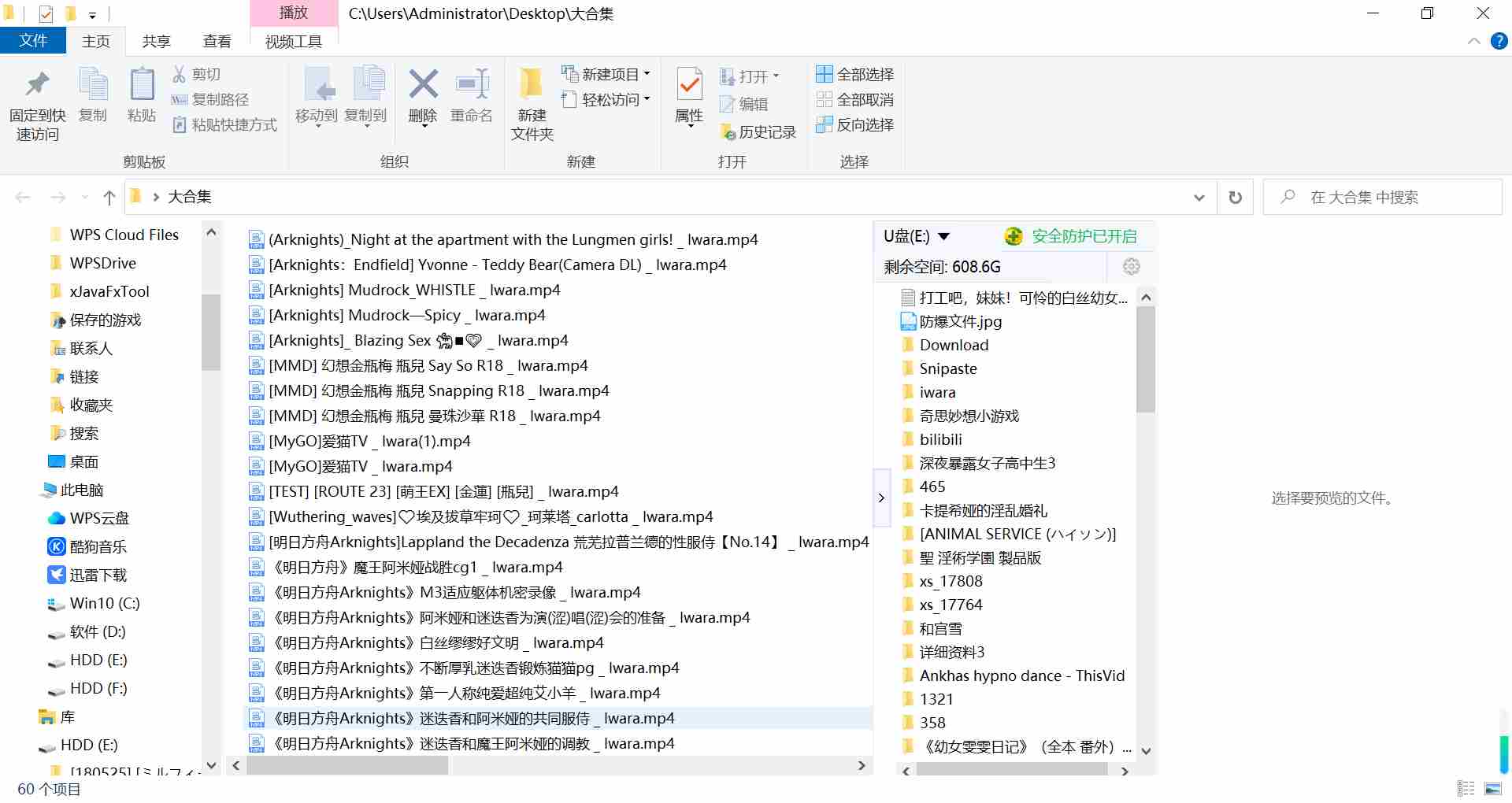Screen dimensions: 1512x803
Task: Click the 大合集 address bar breadcrumb
Action: (x=190, y=197)
